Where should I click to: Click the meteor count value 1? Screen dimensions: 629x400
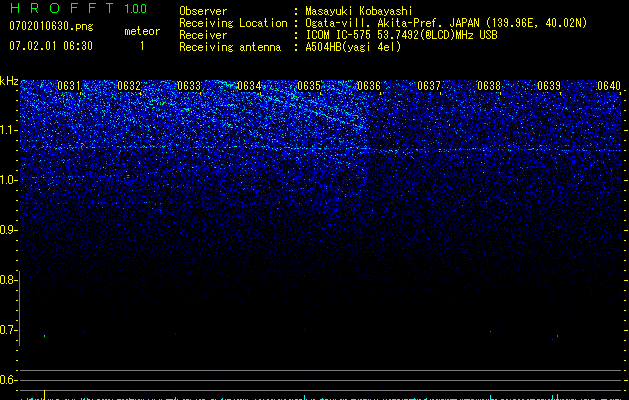142,46
